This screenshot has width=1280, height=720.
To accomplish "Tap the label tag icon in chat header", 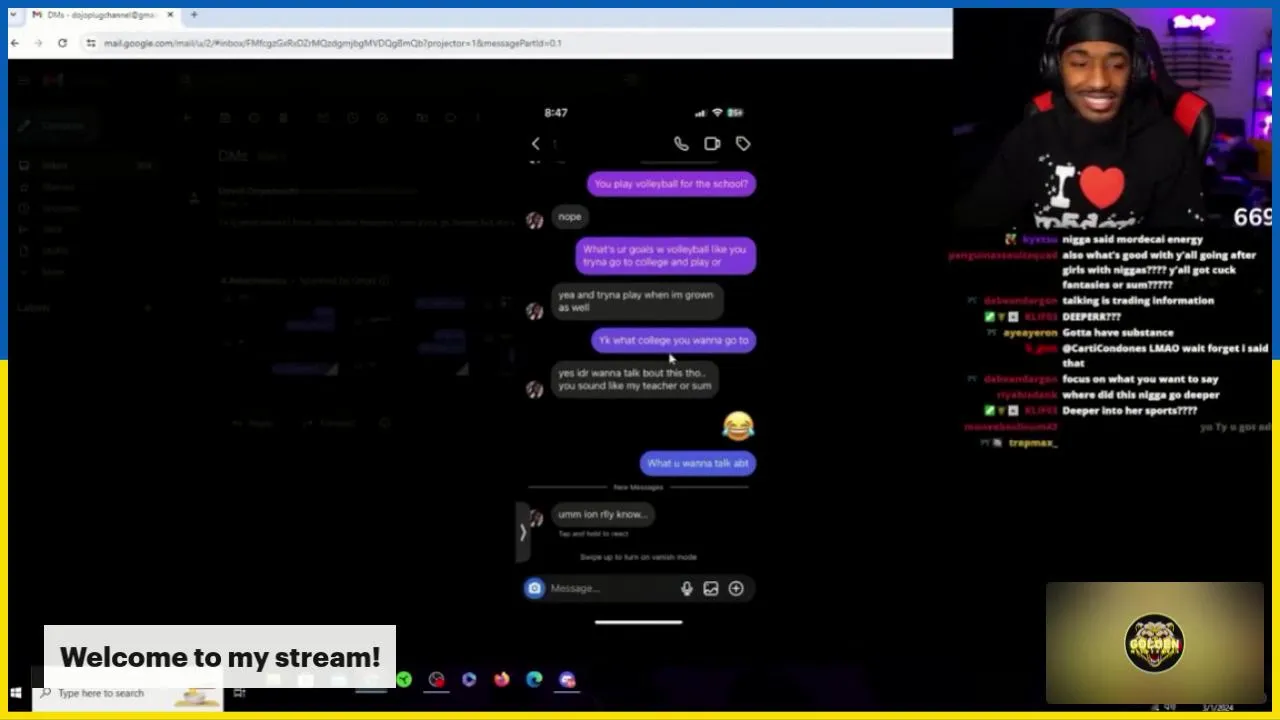I will click(743, 144).
